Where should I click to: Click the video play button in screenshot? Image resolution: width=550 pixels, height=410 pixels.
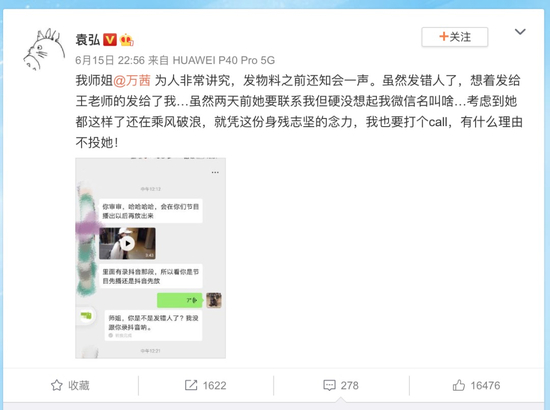(x=128, y=243)
